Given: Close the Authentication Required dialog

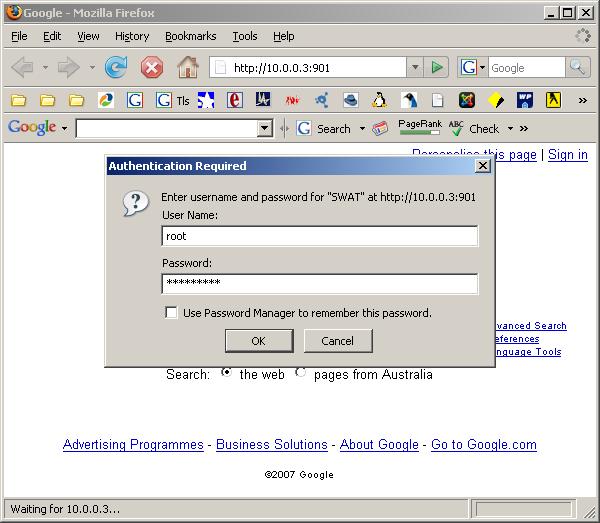Looking at the screenshot, I should [483, 166].
